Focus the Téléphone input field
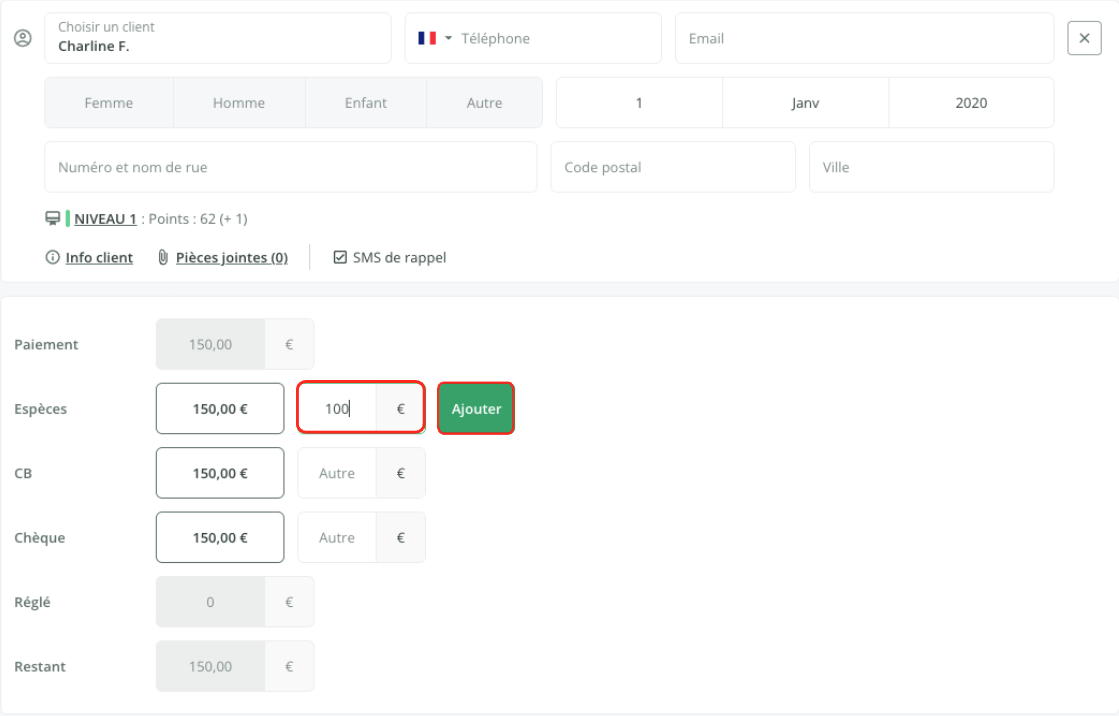This screenshot has height=716, width=1119. point(555,39)
